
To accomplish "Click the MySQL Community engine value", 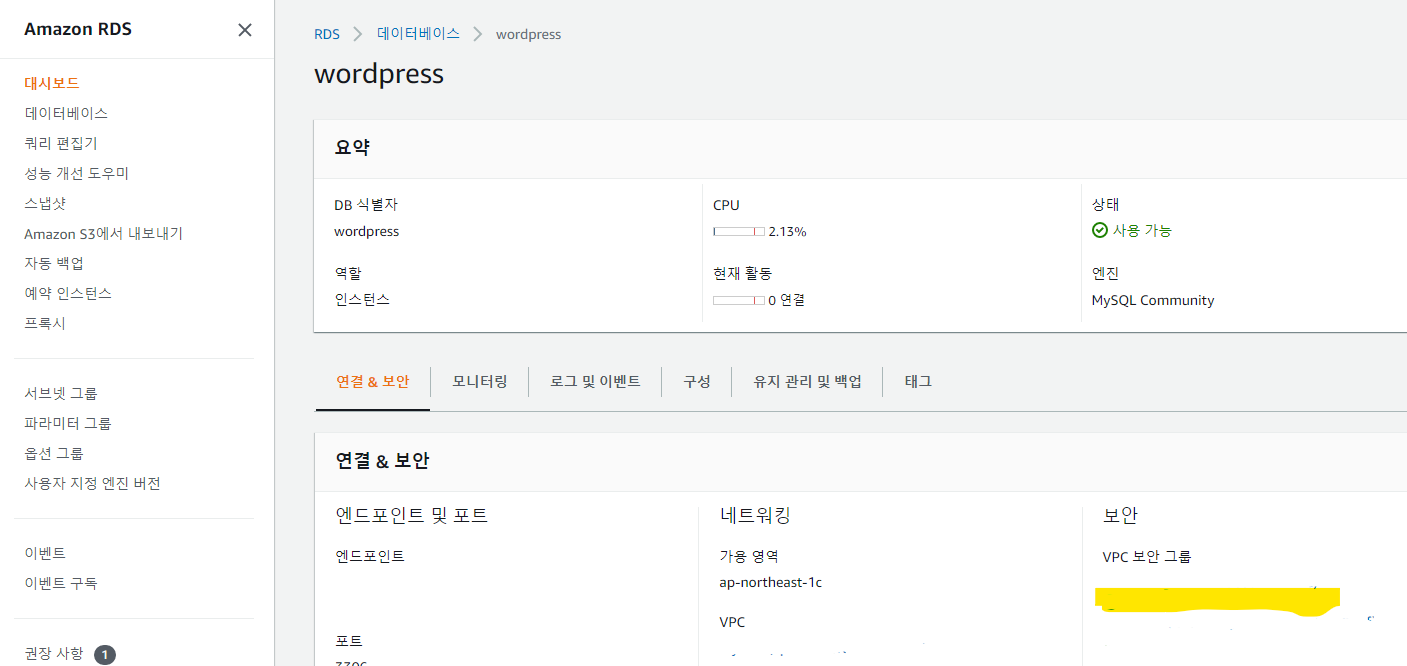I will click(x=1153, y=300).
